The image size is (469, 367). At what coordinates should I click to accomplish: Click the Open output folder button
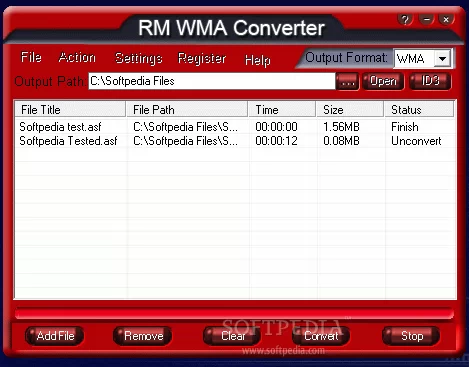point(383,81)
